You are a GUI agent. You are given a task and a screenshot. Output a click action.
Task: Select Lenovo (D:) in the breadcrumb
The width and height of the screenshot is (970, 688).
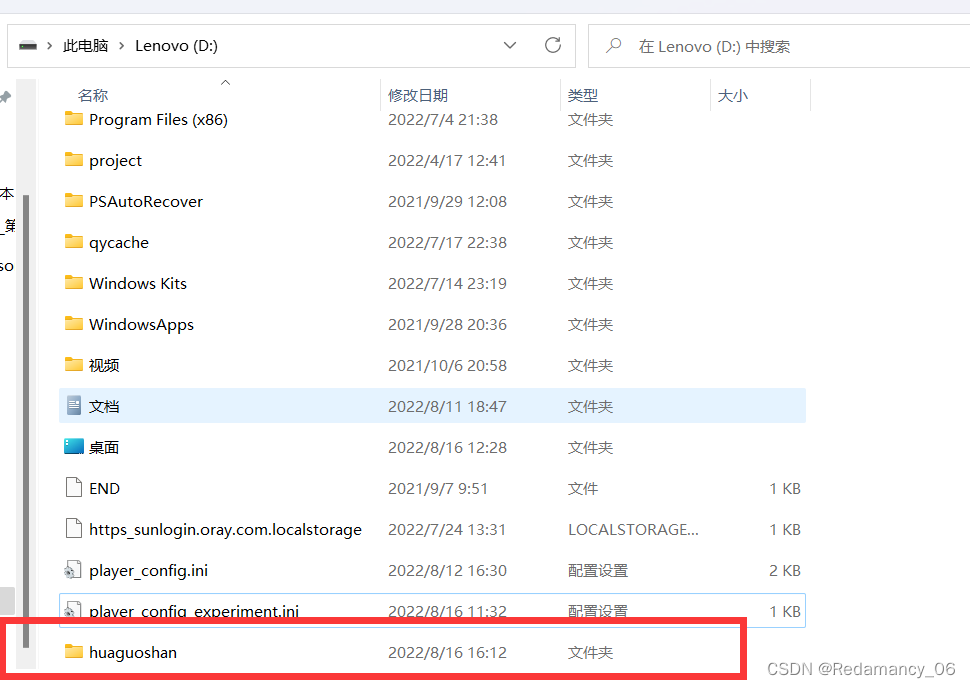point(176,46)
